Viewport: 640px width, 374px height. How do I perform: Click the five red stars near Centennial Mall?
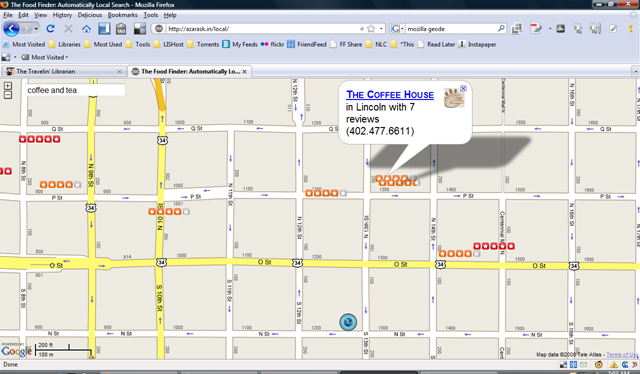494,246
